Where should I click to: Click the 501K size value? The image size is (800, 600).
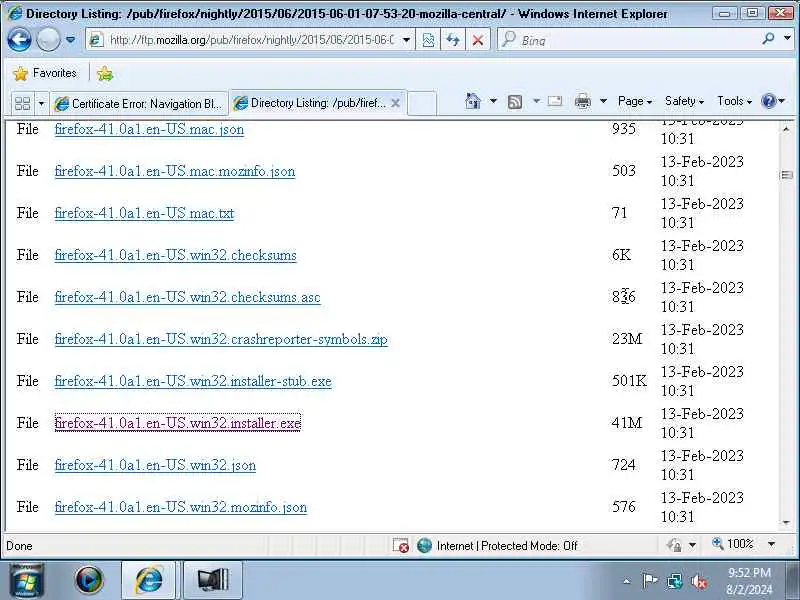(x=629, y=381)
